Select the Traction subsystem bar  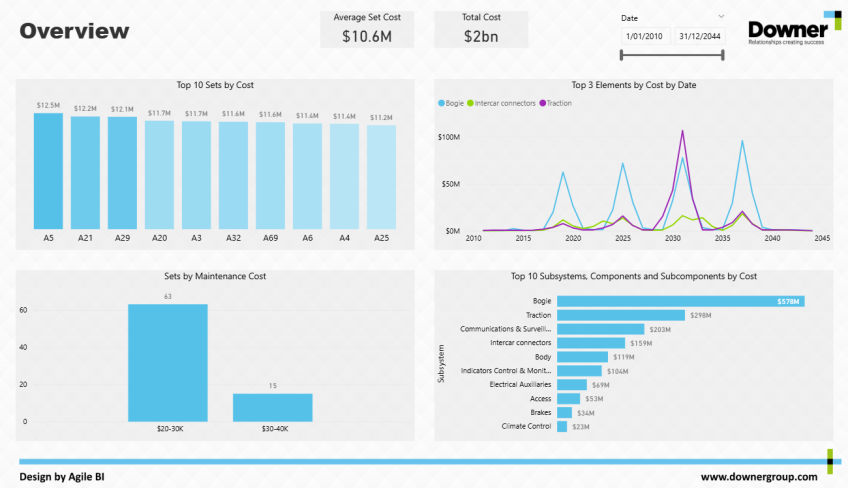pos(620,315)
